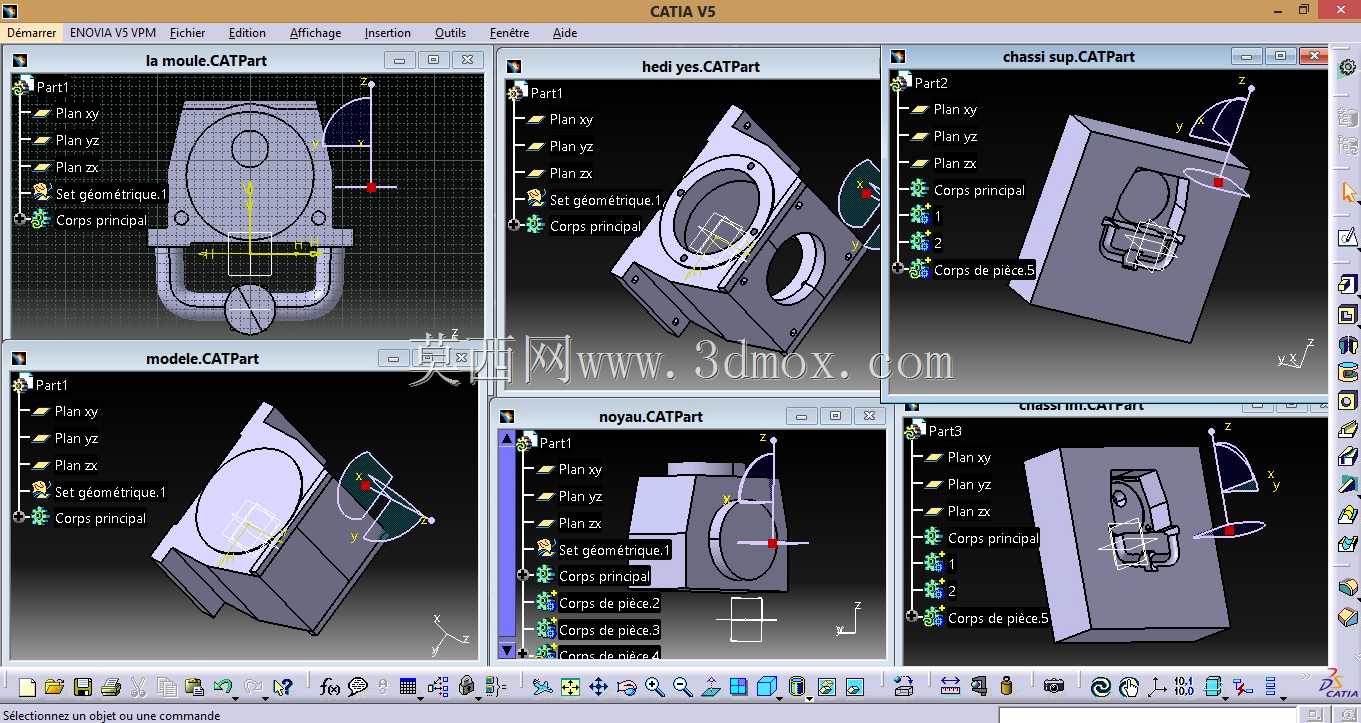The width and height of the screenshot is (1361, 723).
Task: Click the Zoom Out magnifier
Action: coord(683,687)
